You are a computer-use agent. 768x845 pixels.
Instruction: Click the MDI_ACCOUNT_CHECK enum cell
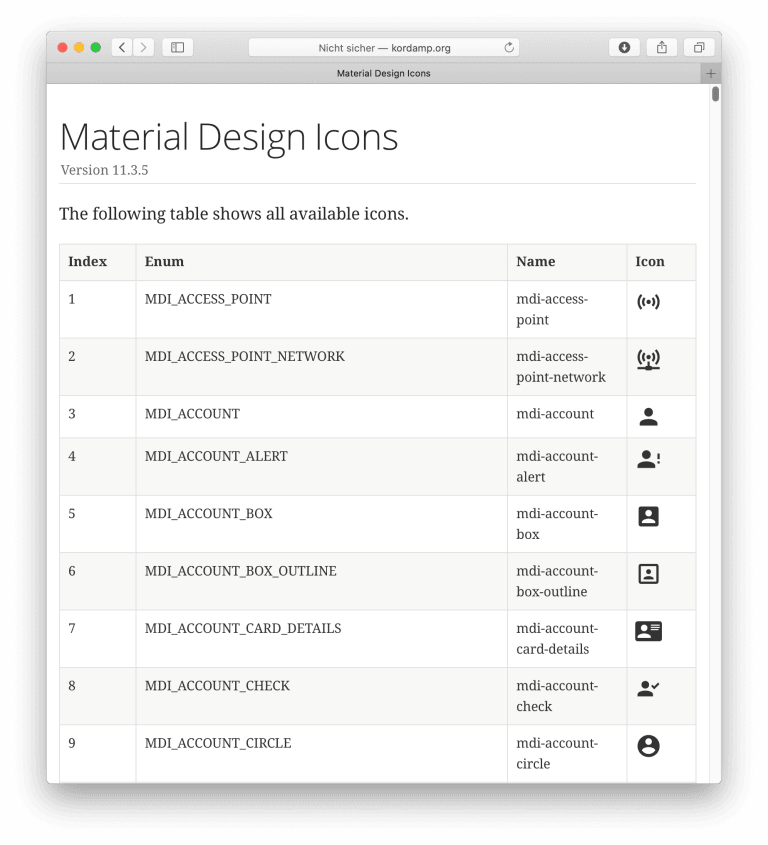point(321,696)
